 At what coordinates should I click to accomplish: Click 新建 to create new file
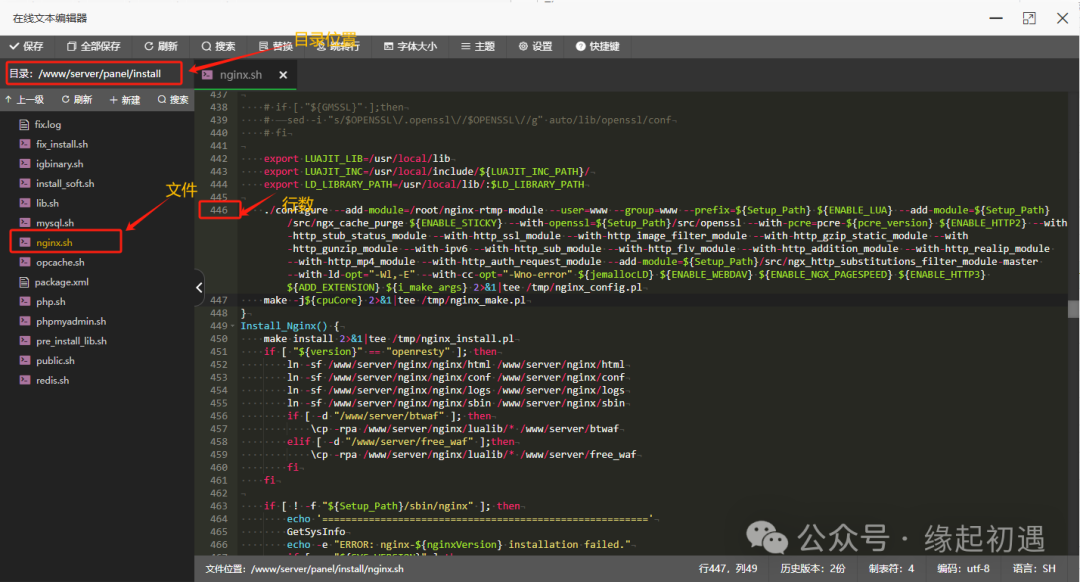pos(125,100)
